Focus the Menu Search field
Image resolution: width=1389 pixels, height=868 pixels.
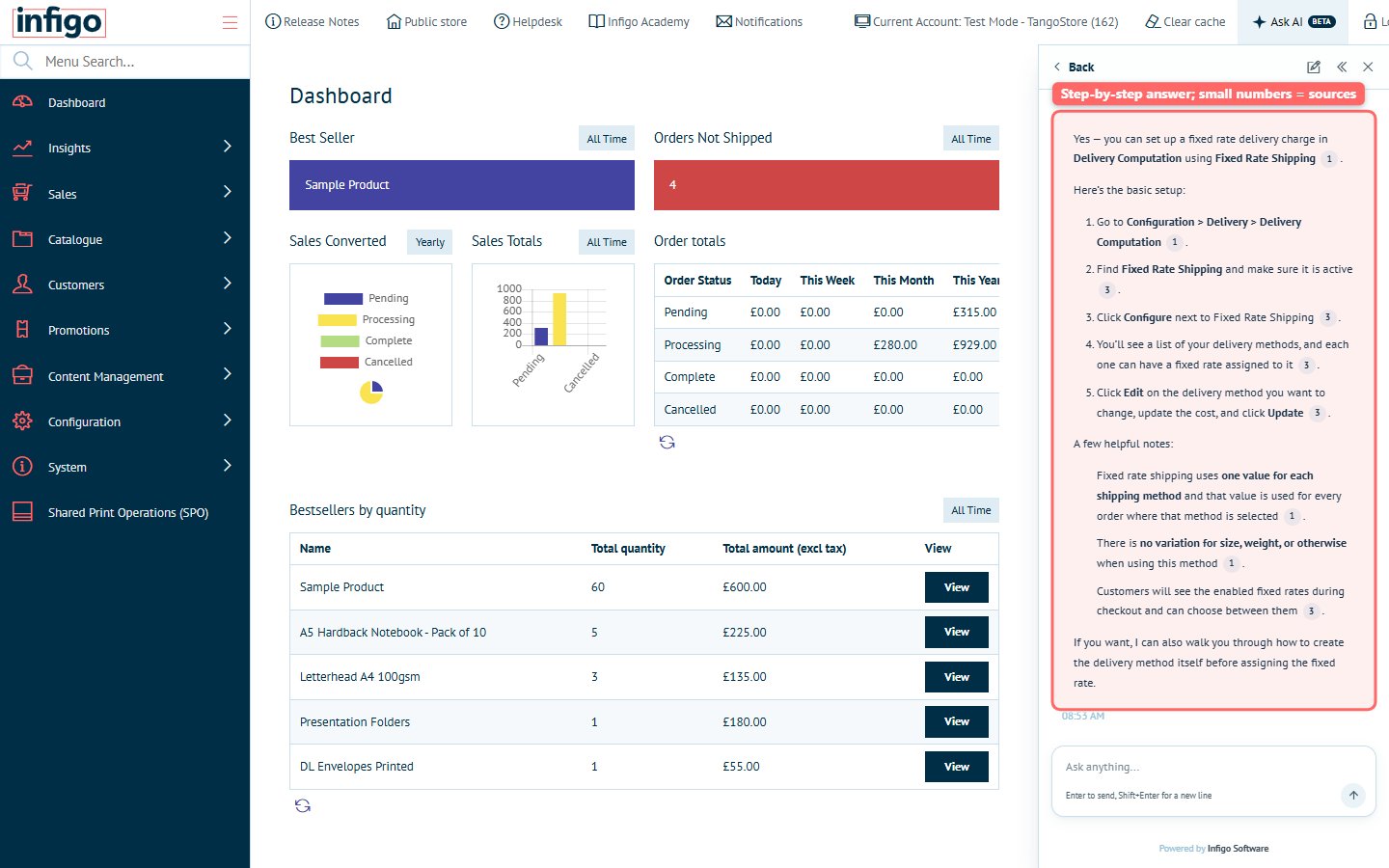pyautogui.click(x=125, y=62)
